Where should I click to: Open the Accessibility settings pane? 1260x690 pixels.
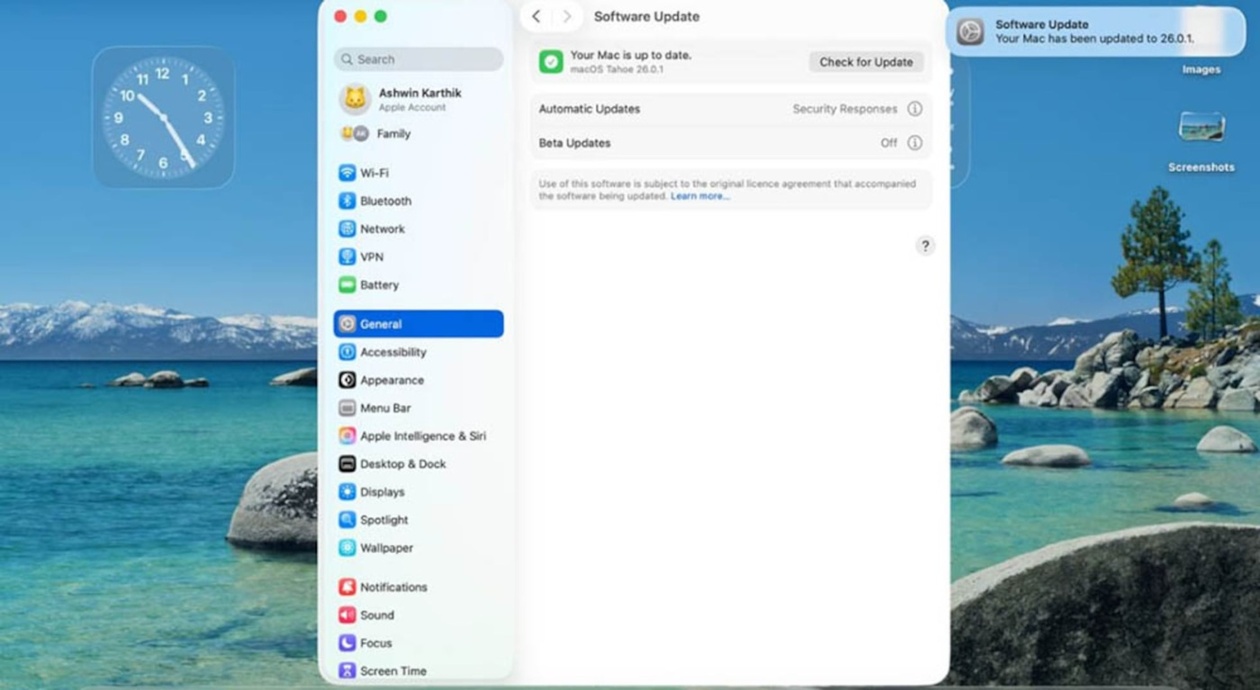392,352
